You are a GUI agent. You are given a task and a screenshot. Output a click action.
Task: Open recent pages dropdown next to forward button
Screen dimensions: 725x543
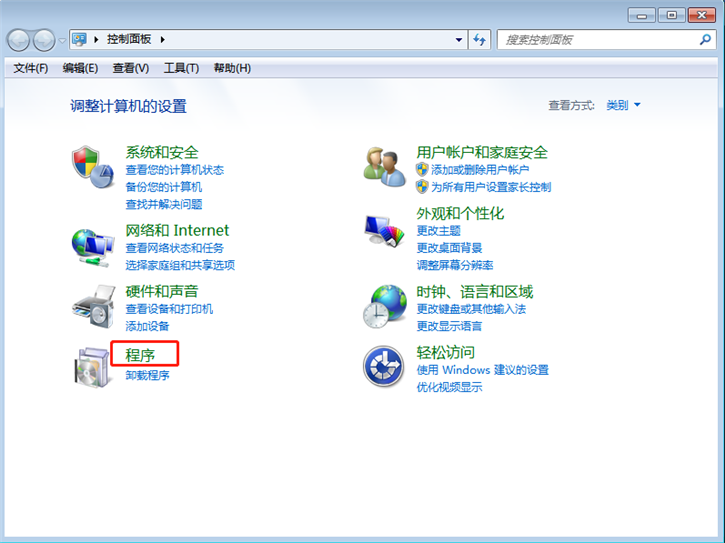62,41
